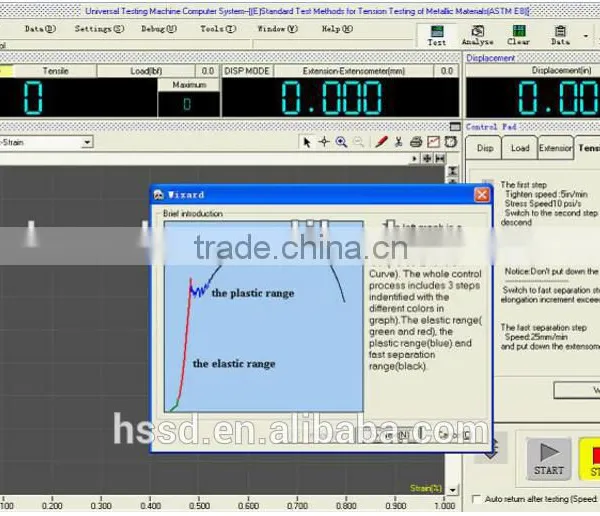The height and width of the screenshot is (516, 600).
Task: Switch to the Extension control tab
Action: pyautogui.click(x=555, y=148)
